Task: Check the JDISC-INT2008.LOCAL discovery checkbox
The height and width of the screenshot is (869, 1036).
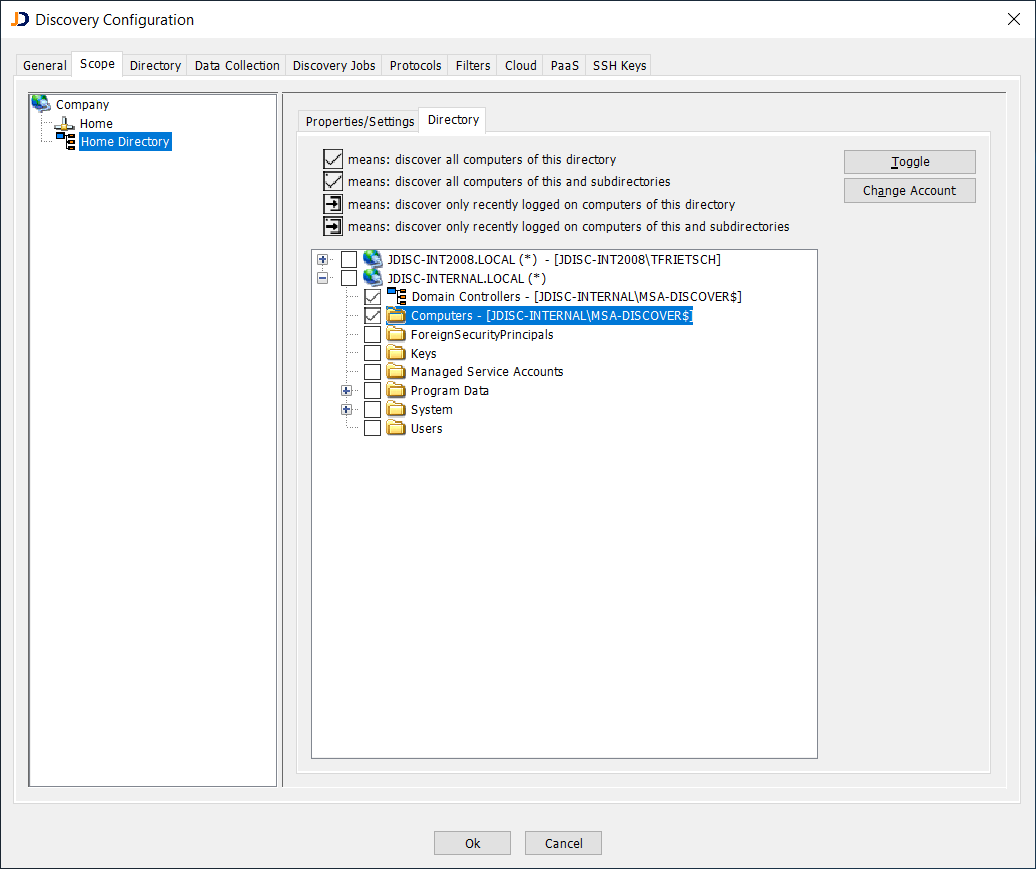Action: pyautogui.click(x=350, y=258)
